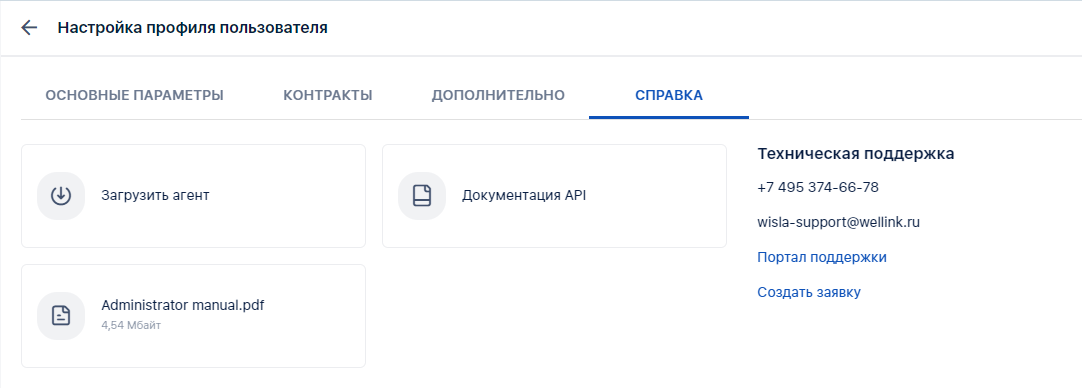Screen dimensions: 1082x388
Task: Follow the Создать заявку link
Action: click(x=809, y=292)
